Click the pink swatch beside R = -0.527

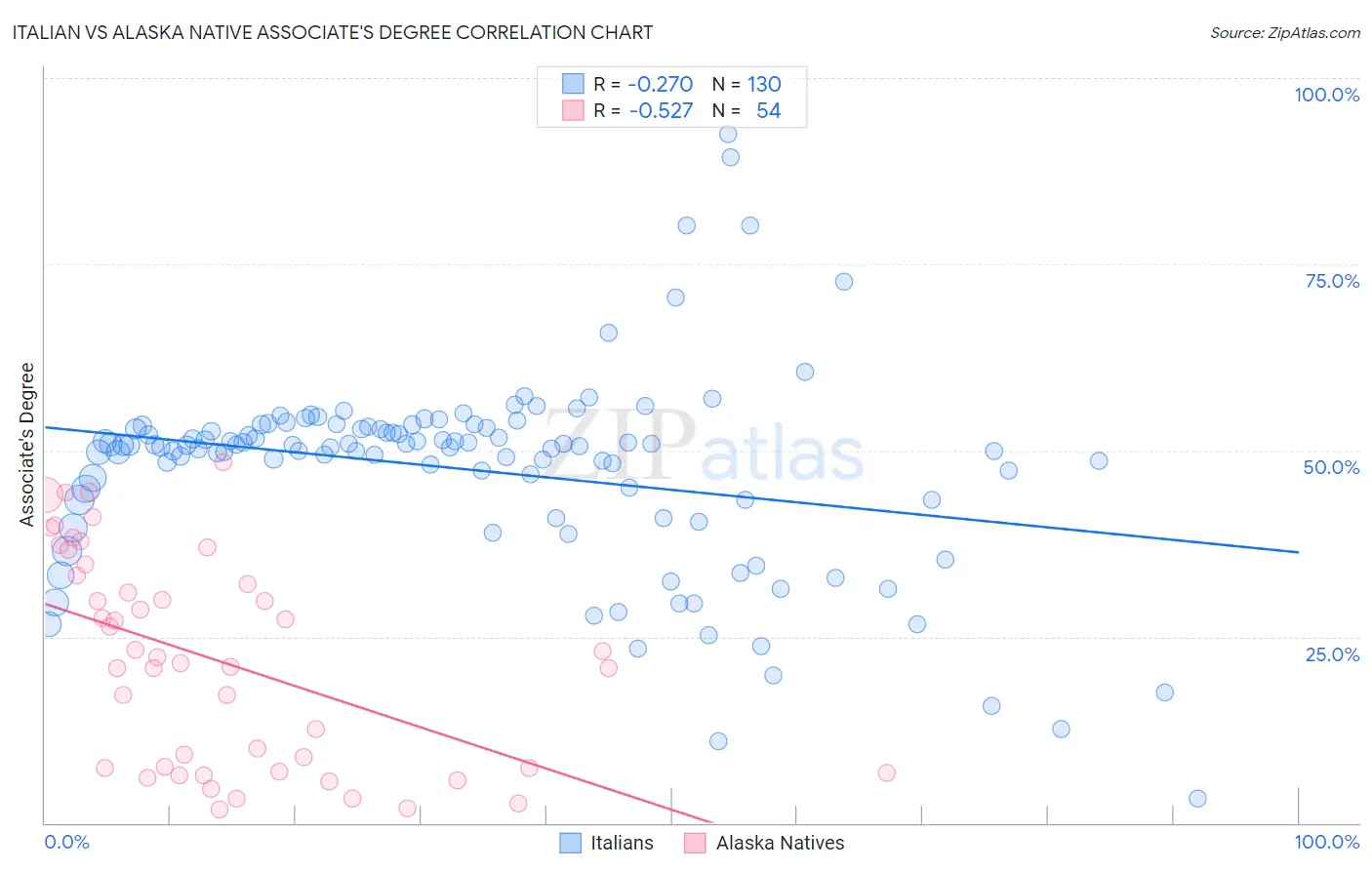573,110
